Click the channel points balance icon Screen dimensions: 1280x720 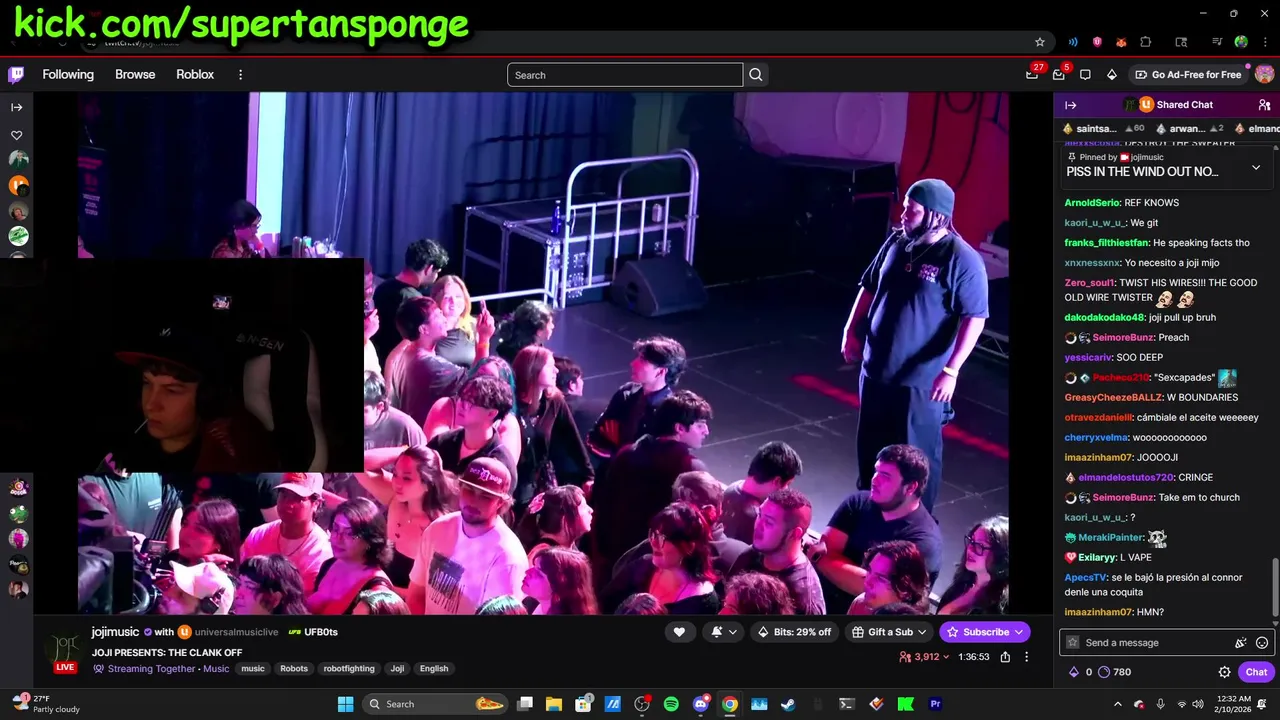point(1104,672)
